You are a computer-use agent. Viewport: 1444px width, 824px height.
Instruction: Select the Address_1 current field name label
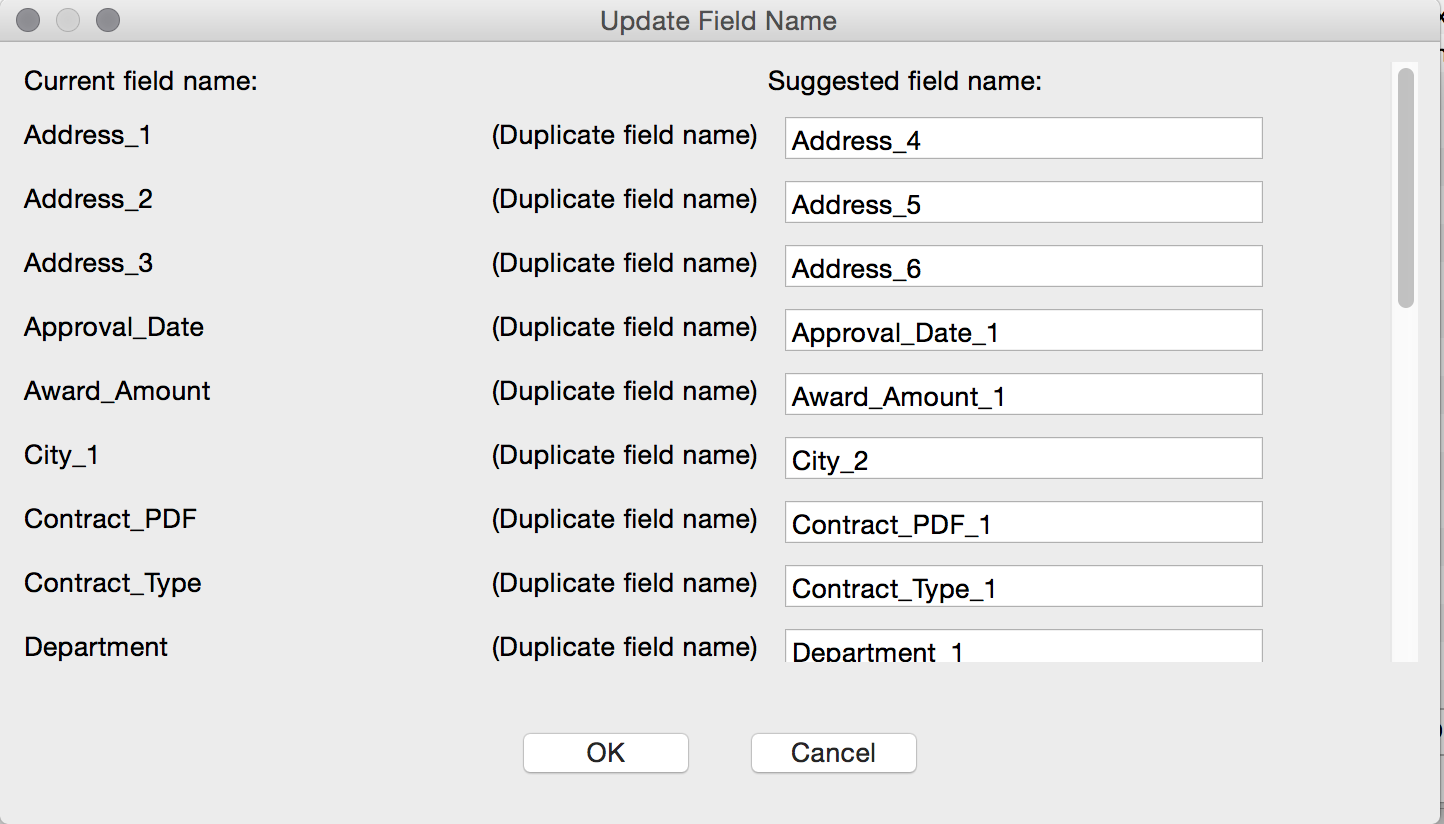click(x=87, y=136)
